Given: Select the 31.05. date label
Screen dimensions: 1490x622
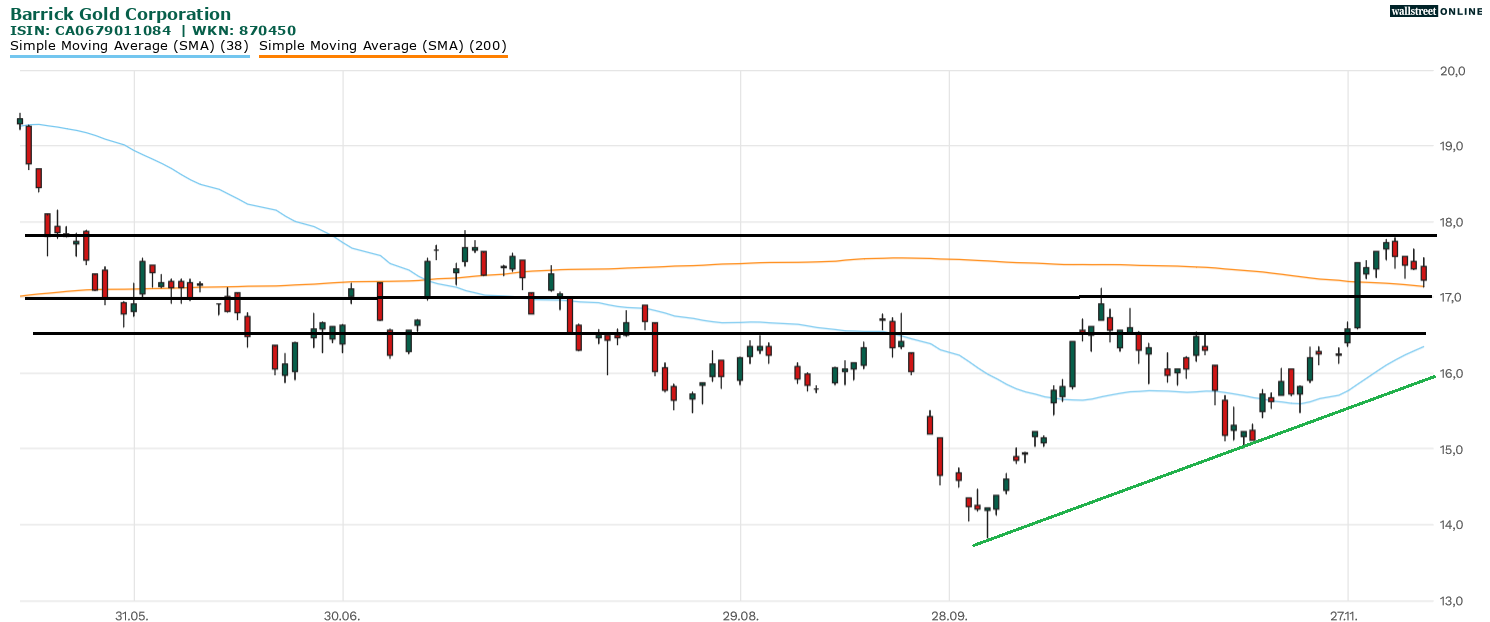Looking at the screenshot, I should [132, 615].
